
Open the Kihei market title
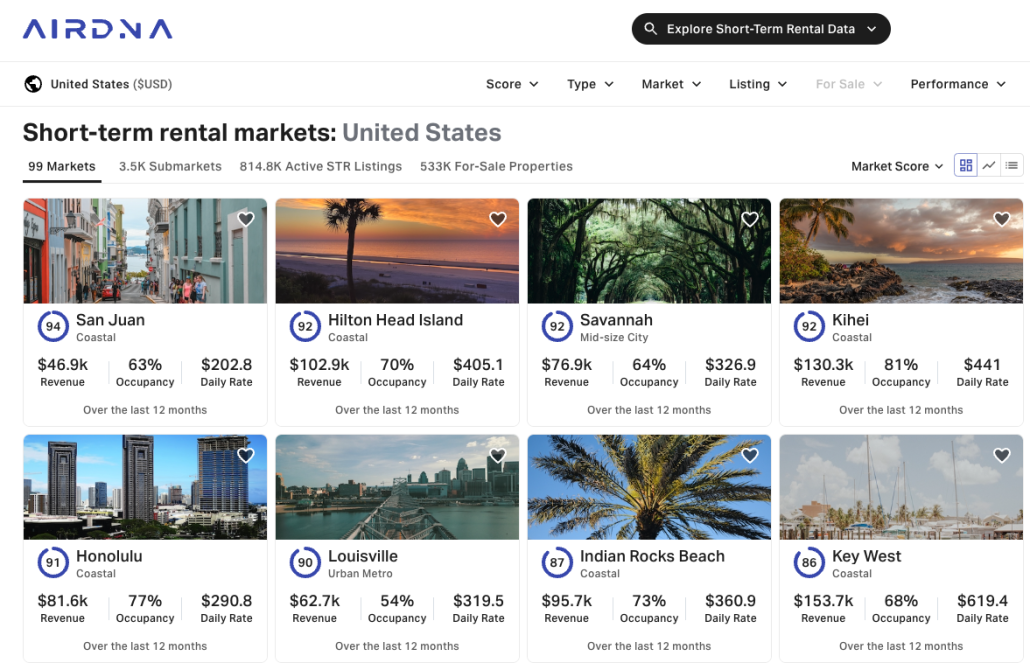[x=850, y=320]
